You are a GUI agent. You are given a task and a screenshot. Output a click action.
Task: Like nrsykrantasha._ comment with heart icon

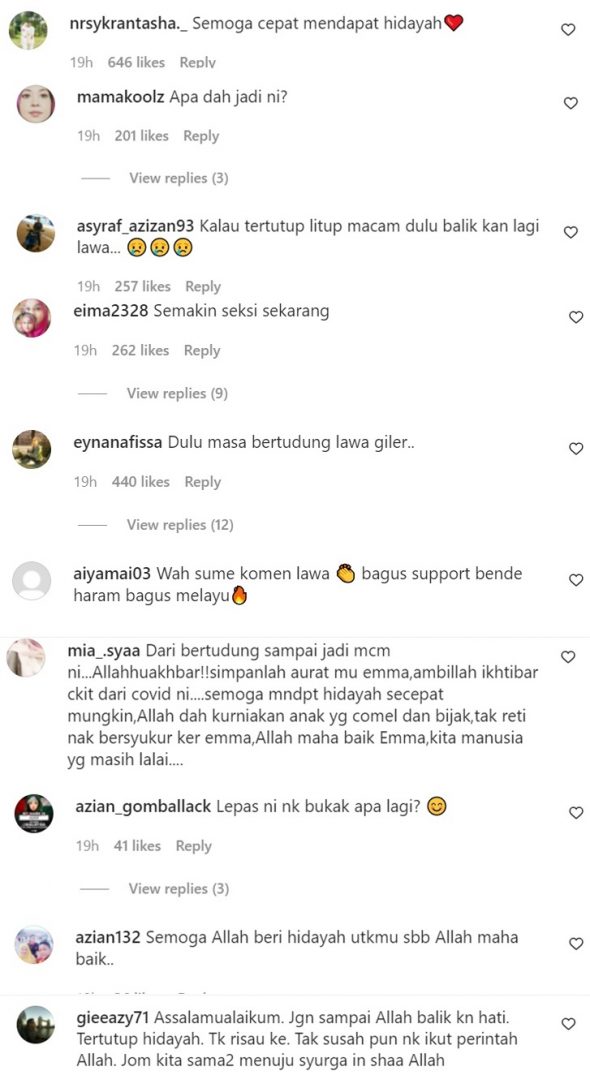[568, 30]
